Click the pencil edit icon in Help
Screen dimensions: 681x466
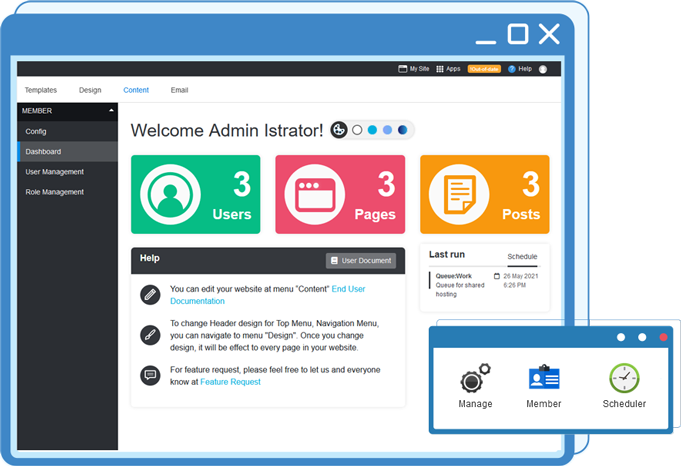tap(150, 295)
